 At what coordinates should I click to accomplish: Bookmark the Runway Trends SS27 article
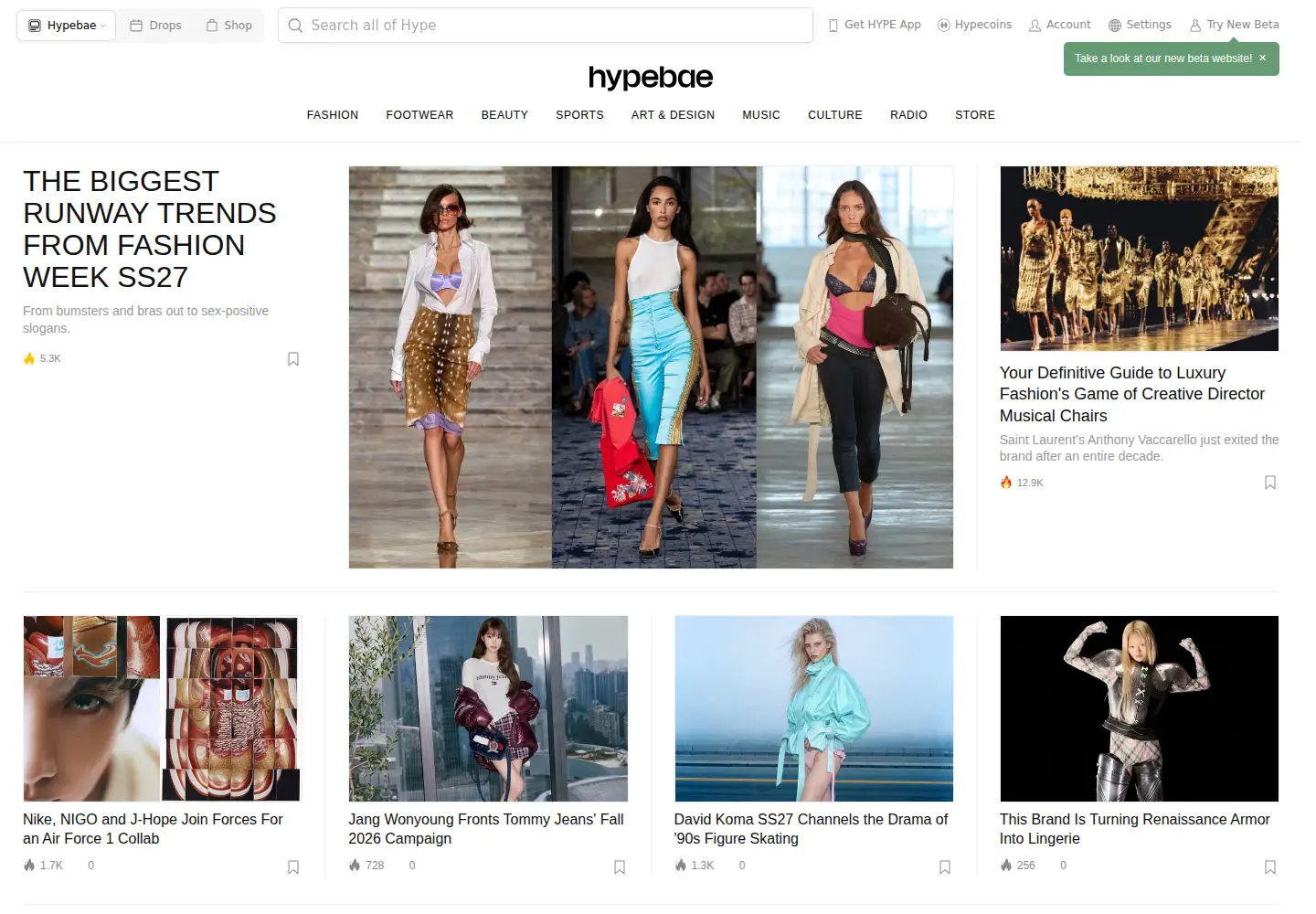(x=293, y=359)
